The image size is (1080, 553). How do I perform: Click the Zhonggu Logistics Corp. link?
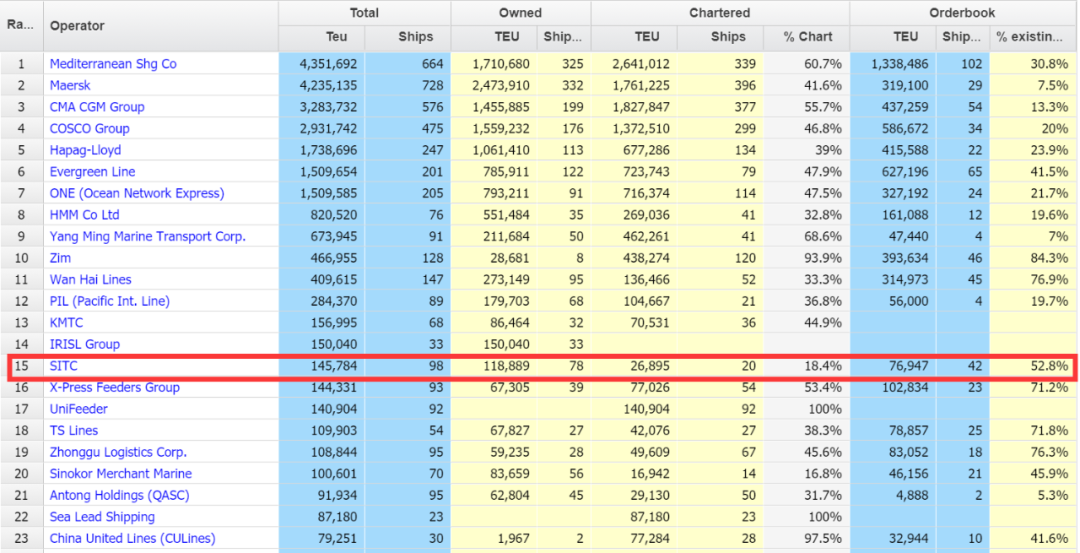pos(118,452)
